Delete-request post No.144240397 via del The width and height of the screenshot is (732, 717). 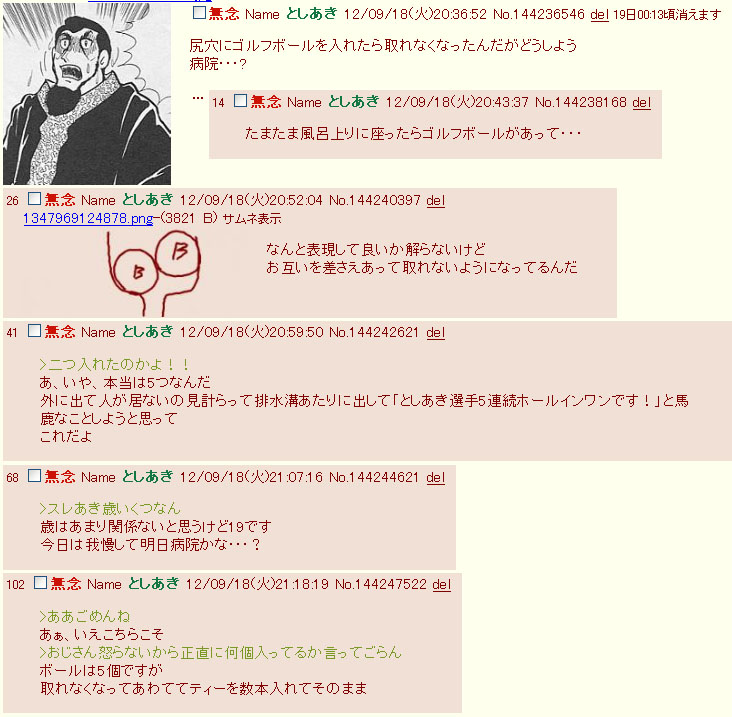436,201
